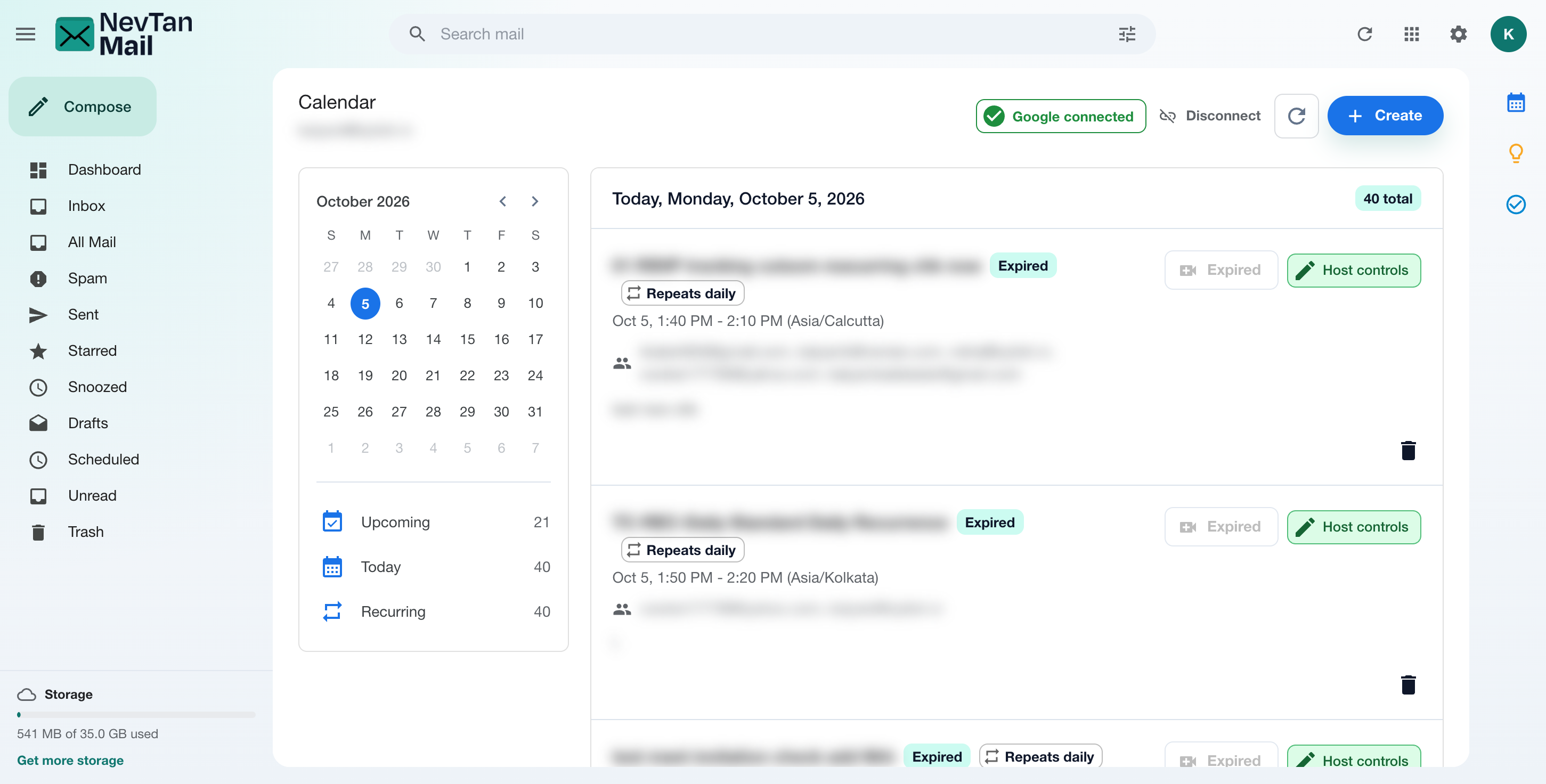1546x784 pixels.
Task: Click the 40 total badge
Action: click(x=1388, y=199)
